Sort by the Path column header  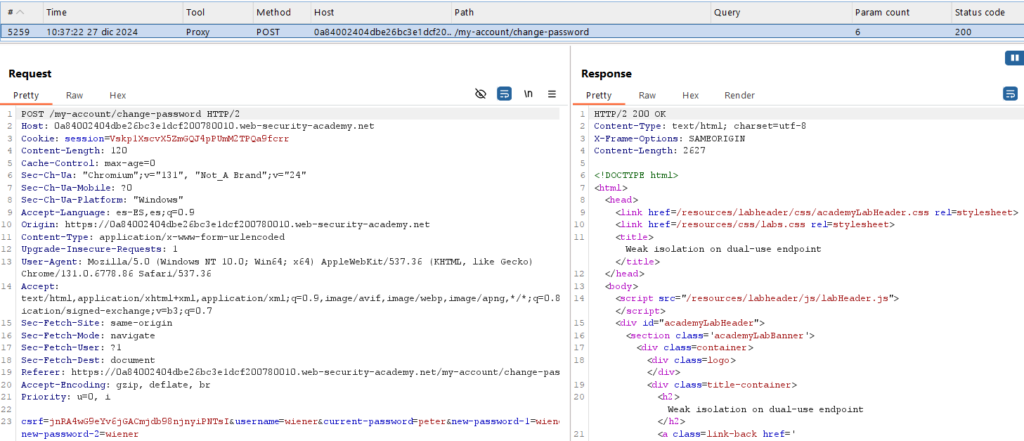[x=581, y=12]
